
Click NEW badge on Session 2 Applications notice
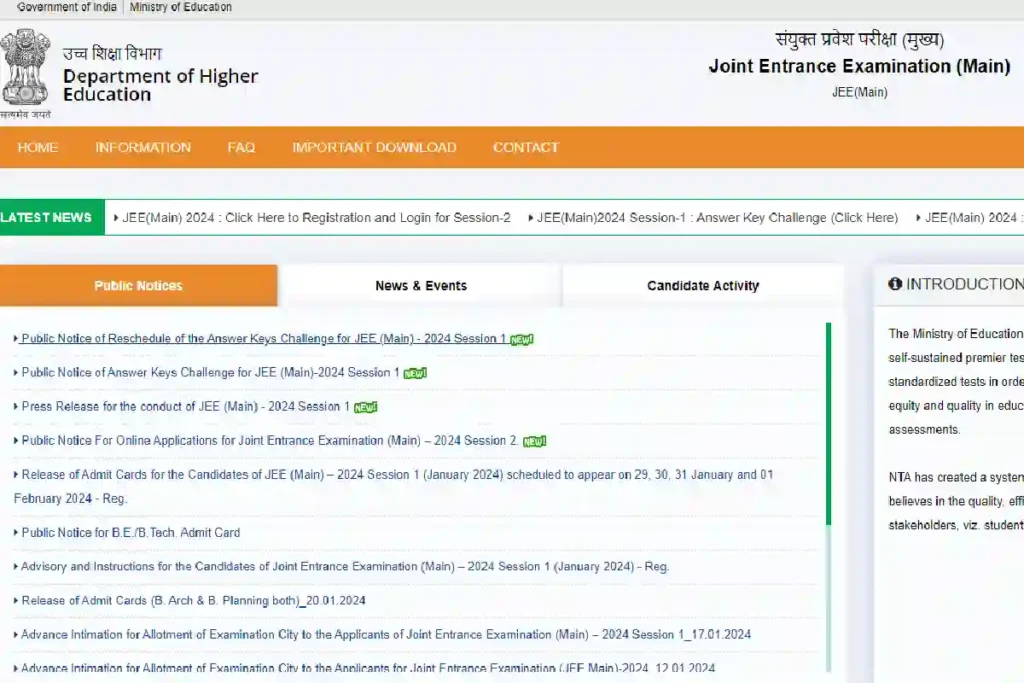point(534,441)
